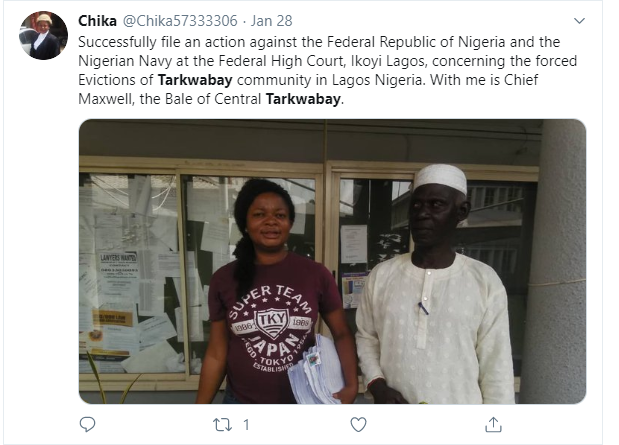Screen dimensions: 619x445
Task: Open the attached photo in the tweet
Action: 332,262
